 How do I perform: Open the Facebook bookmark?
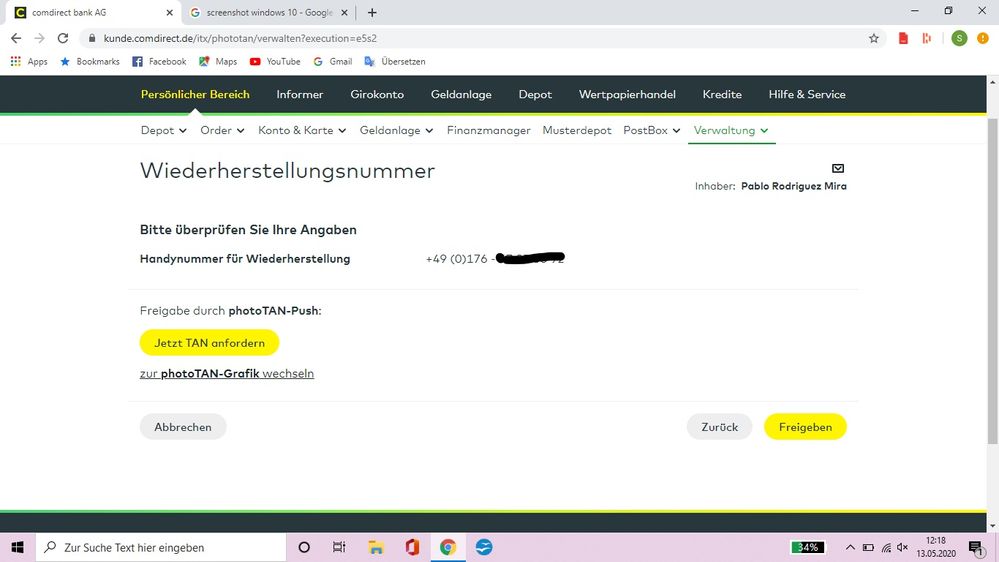(159, 61)
